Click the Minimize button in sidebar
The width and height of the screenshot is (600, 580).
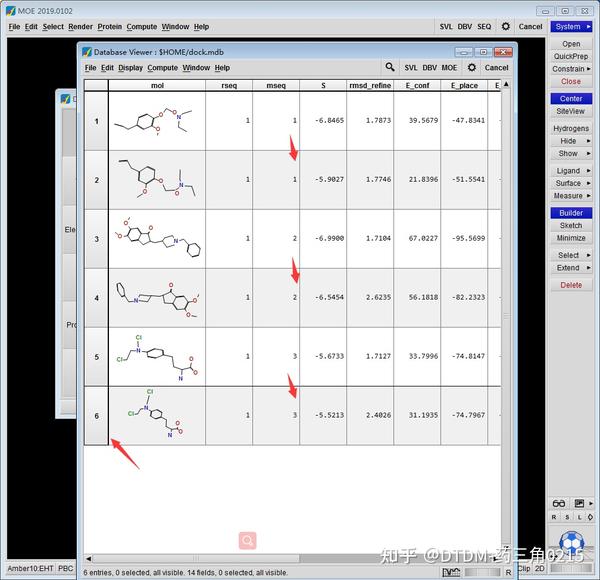pos(571,238)
